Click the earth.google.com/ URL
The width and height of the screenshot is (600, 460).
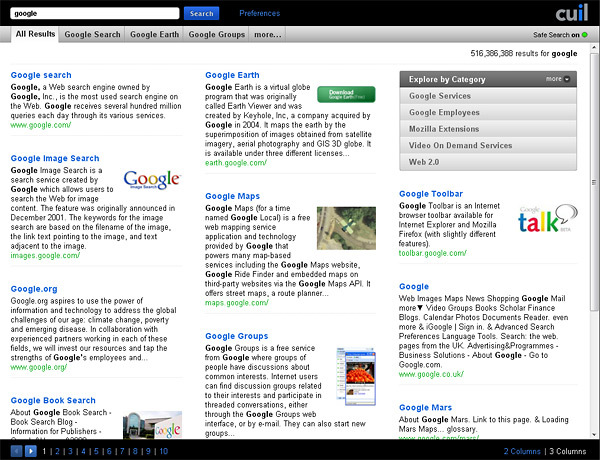[236, 163]
